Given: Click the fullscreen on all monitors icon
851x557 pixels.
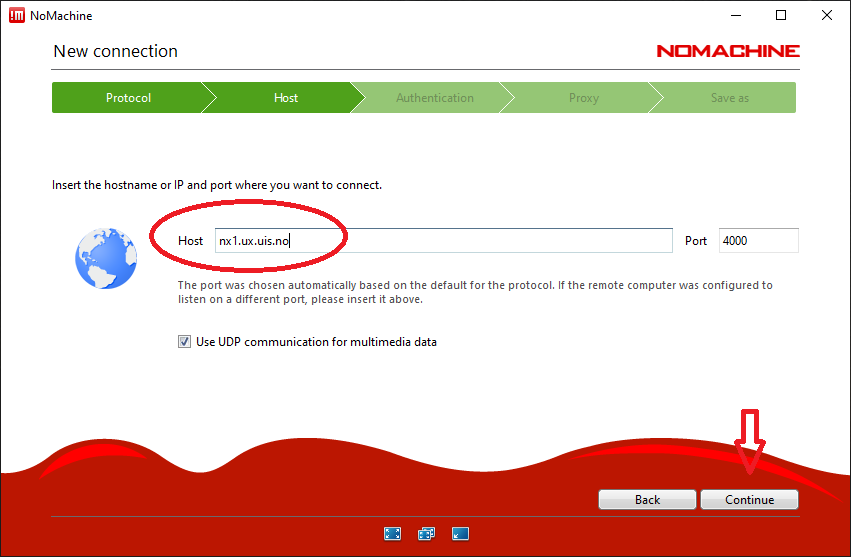Looking at the screenshot, I should point(426,534).
